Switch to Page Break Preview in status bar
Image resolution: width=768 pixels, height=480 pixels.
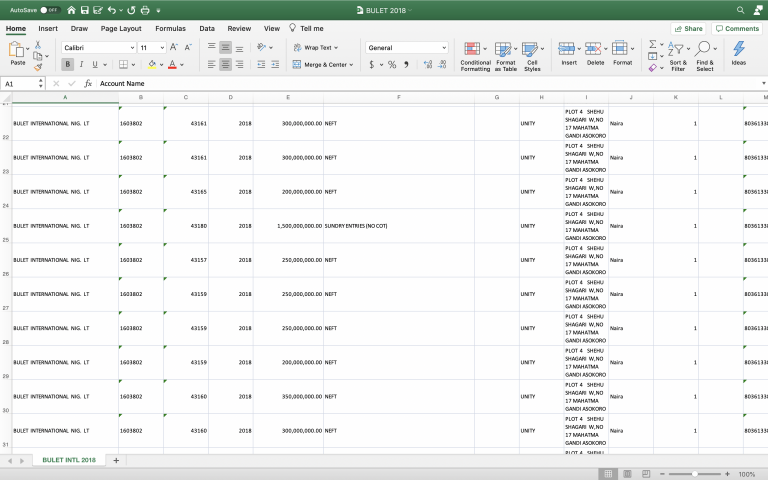(x=646, y=474)
